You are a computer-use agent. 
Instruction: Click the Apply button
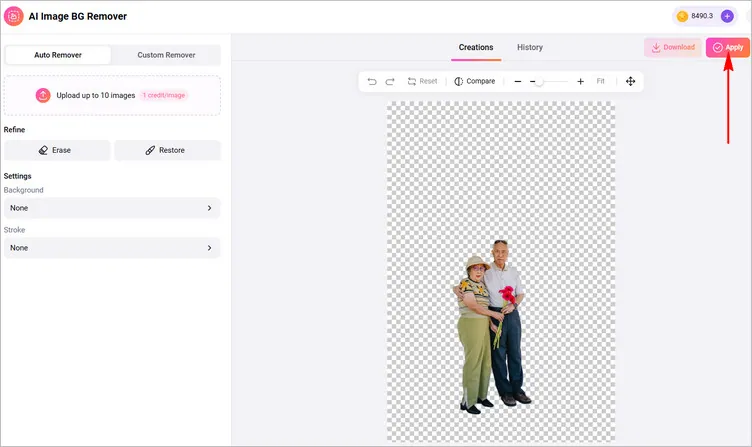(x=728, y=47)
